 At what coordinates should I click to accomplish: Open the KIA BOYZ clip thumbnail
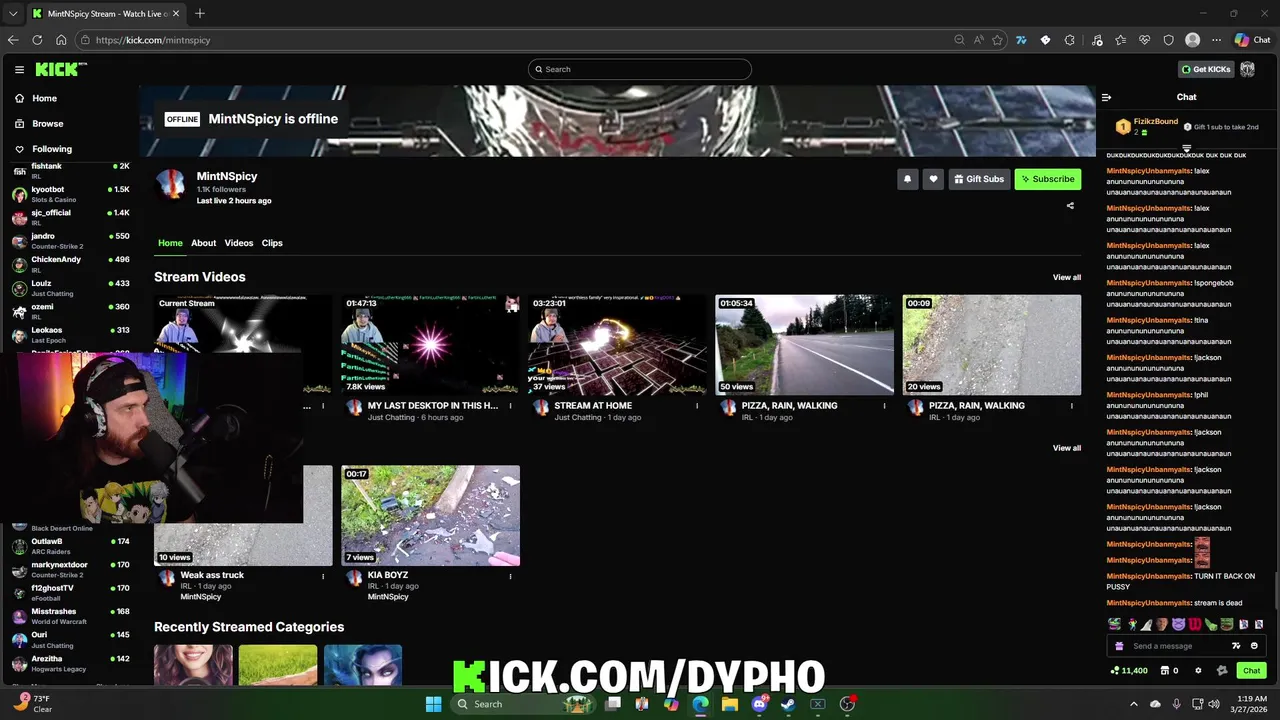tap(430, 515)
